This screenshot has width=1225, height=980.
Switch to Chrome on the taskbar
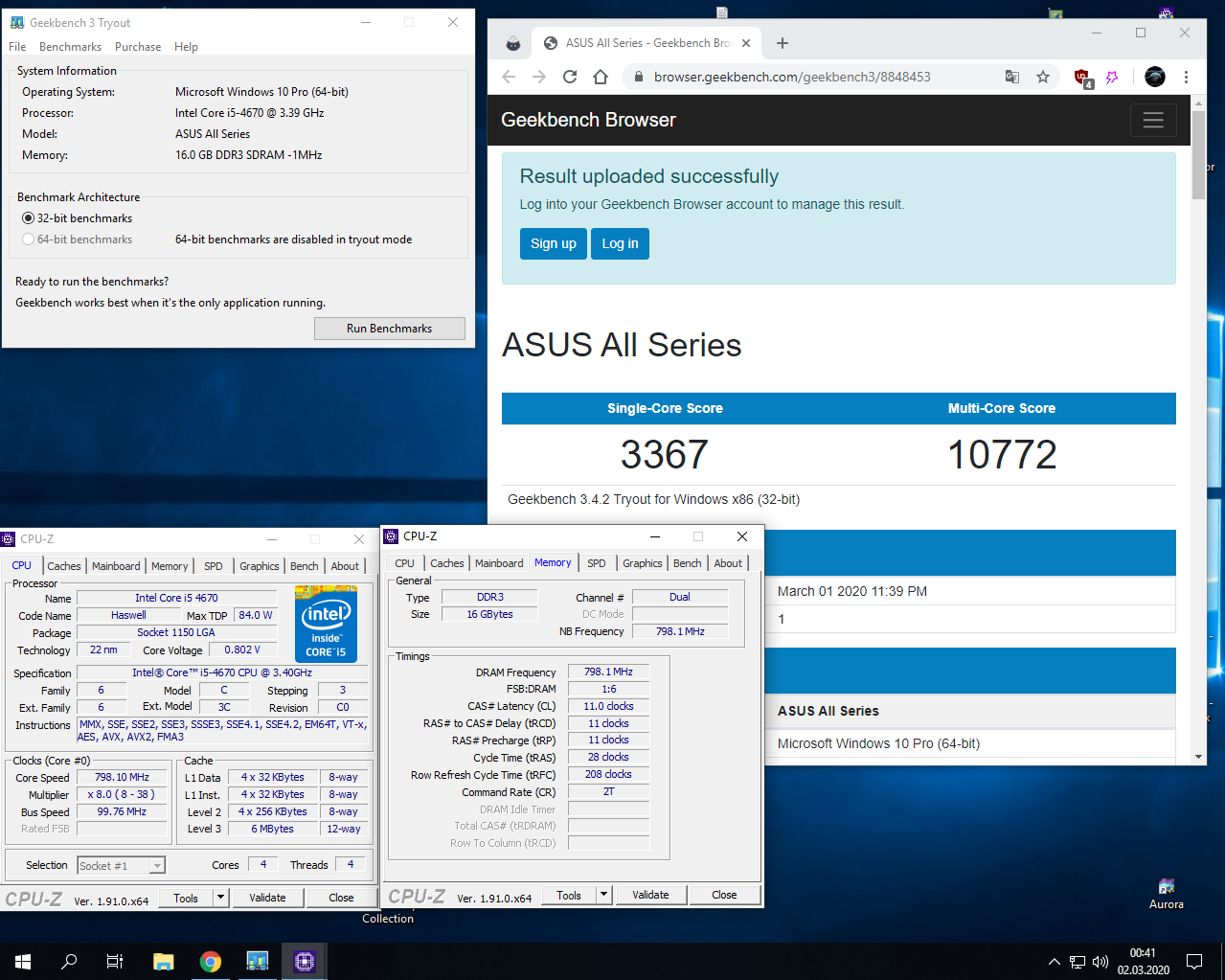211,961
